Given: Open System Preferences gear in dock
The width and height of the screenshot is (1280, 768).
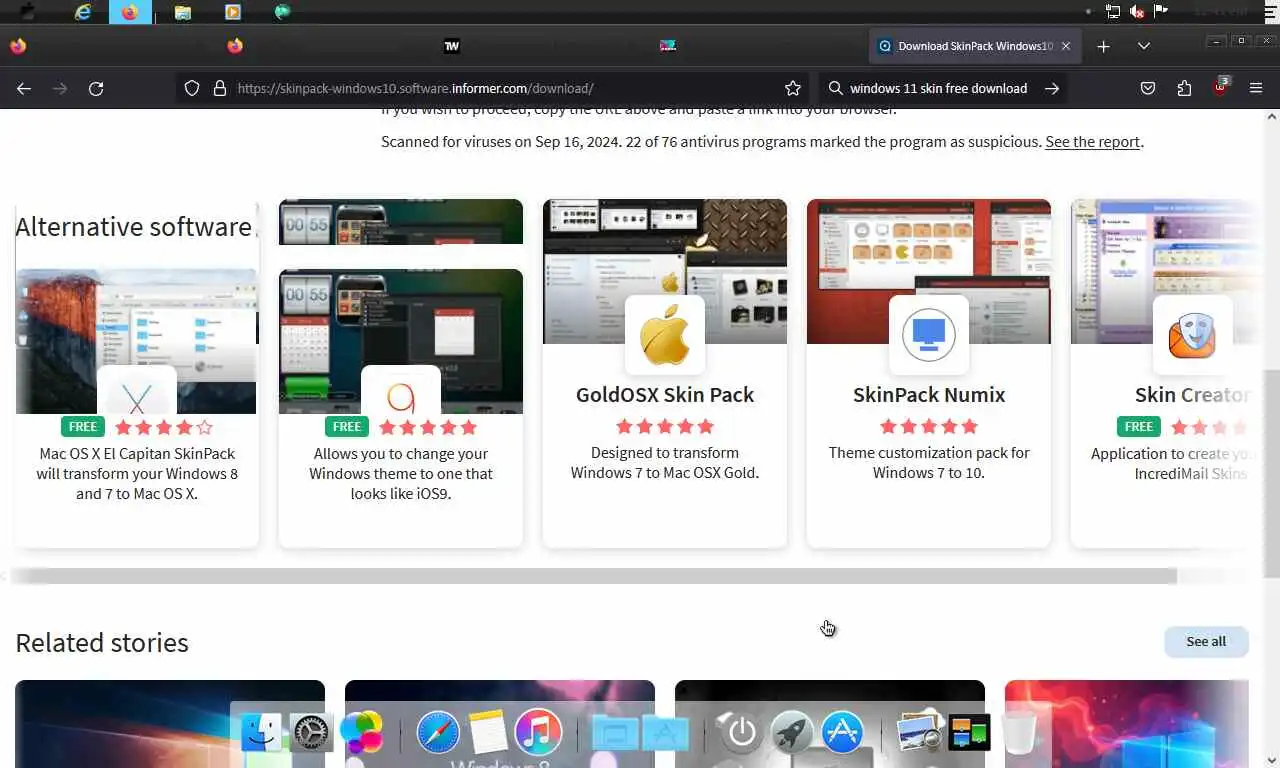Looking at the screenshot, I should 311,735.
